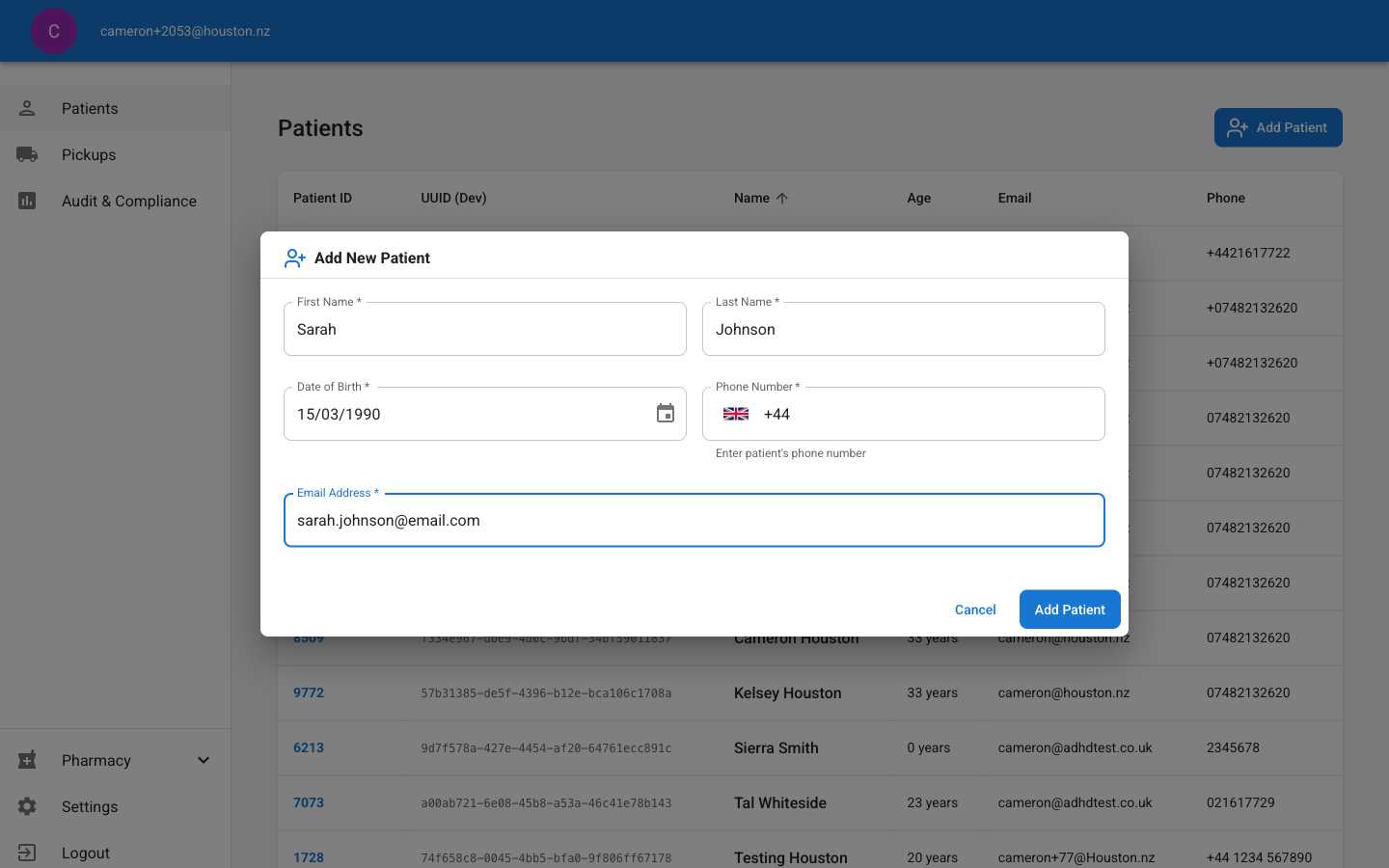
Task: Select the Tal Whiteside name cell
Action: pos(780,802)
